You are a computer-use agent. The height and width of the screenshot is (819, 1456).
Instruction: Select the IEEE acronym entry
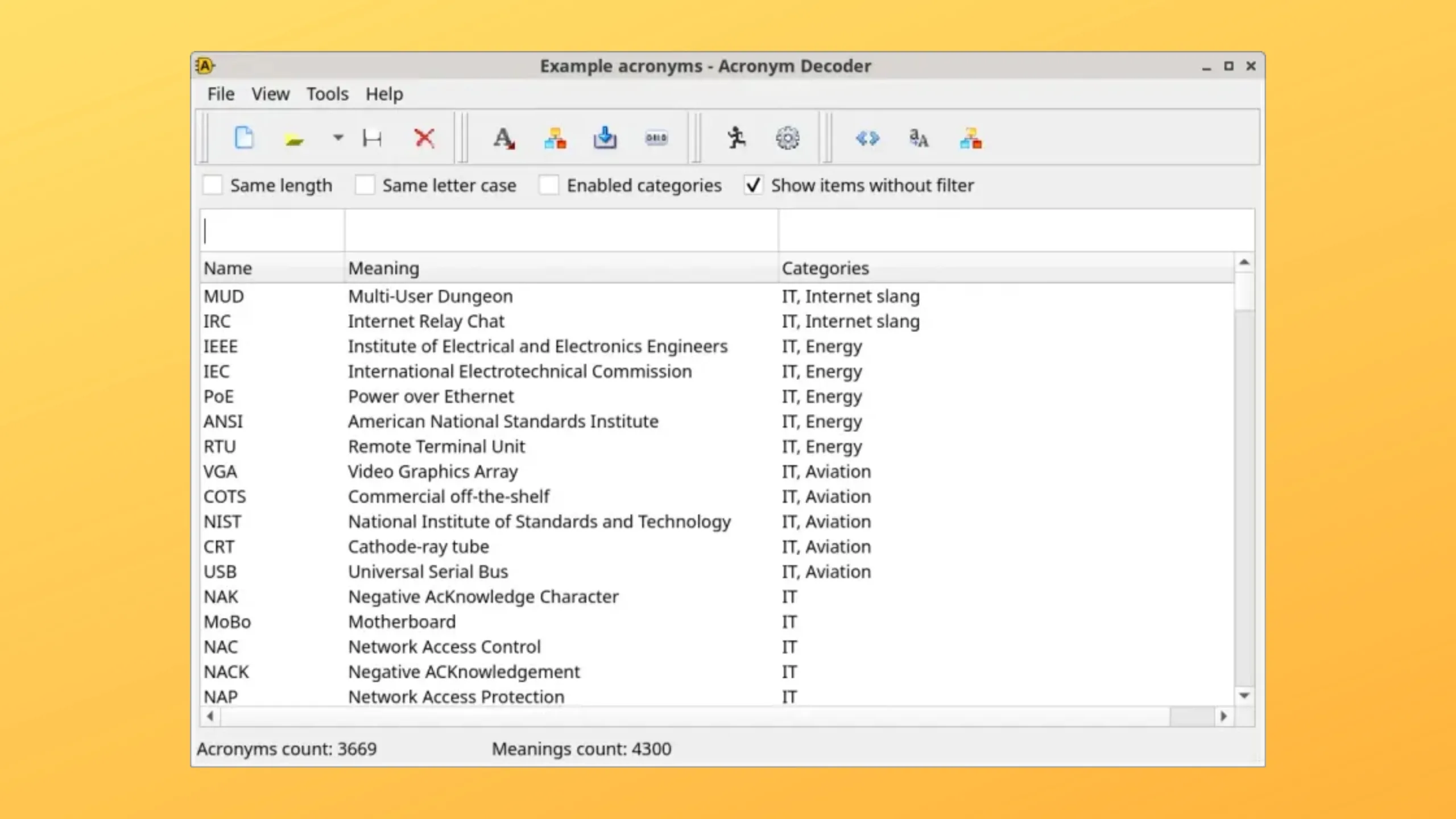(717, 346)
